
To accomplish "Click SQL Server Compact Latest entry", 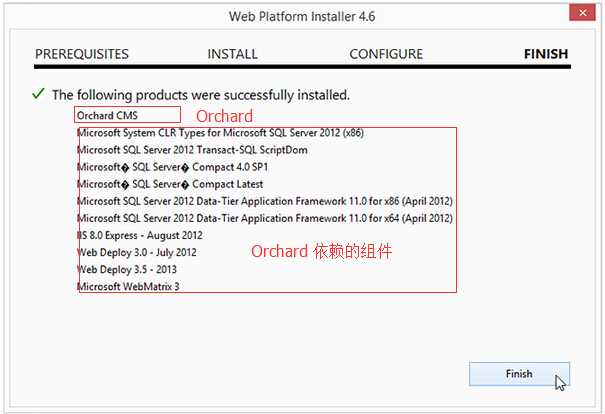I will 170,184.
